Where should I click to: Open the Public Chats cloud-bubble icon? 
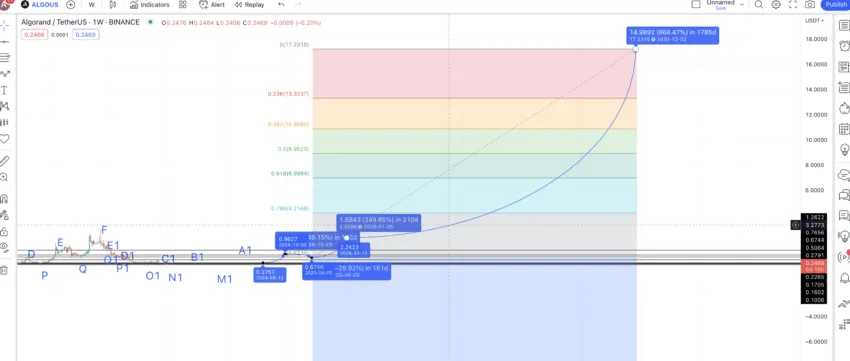point(844,175)
